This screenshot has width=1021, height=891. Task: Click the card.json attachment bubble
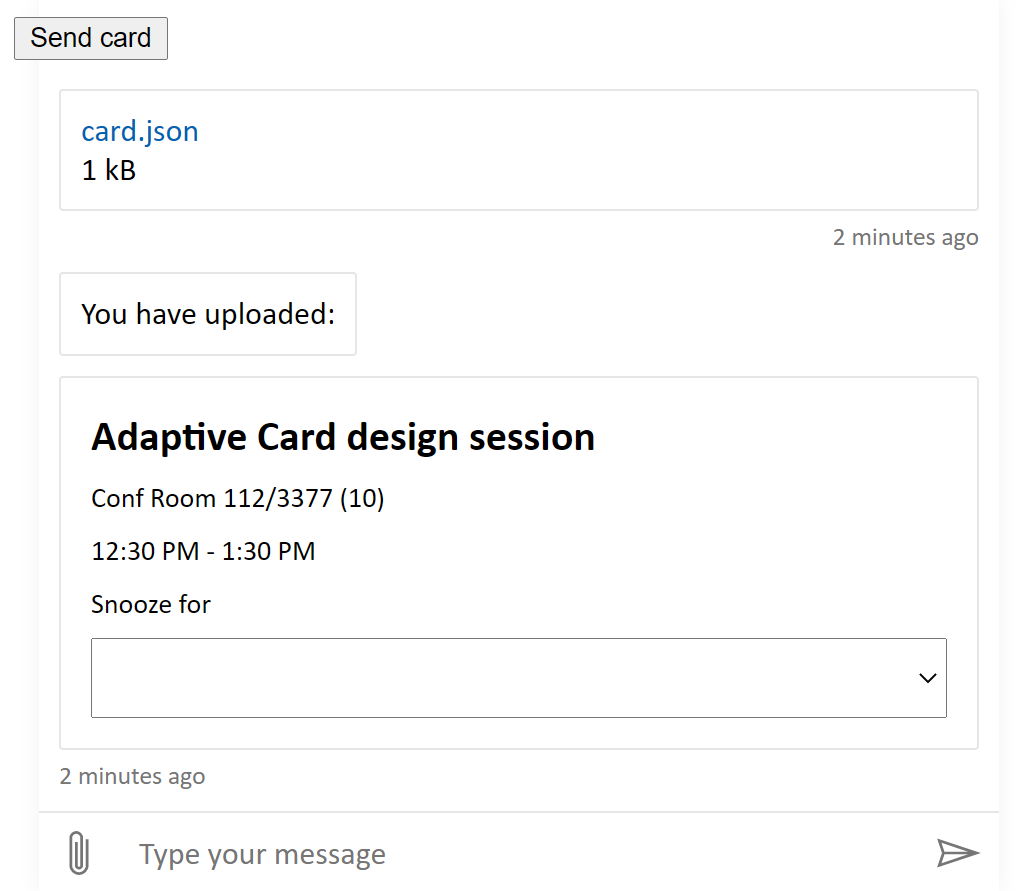click(518, 149)
